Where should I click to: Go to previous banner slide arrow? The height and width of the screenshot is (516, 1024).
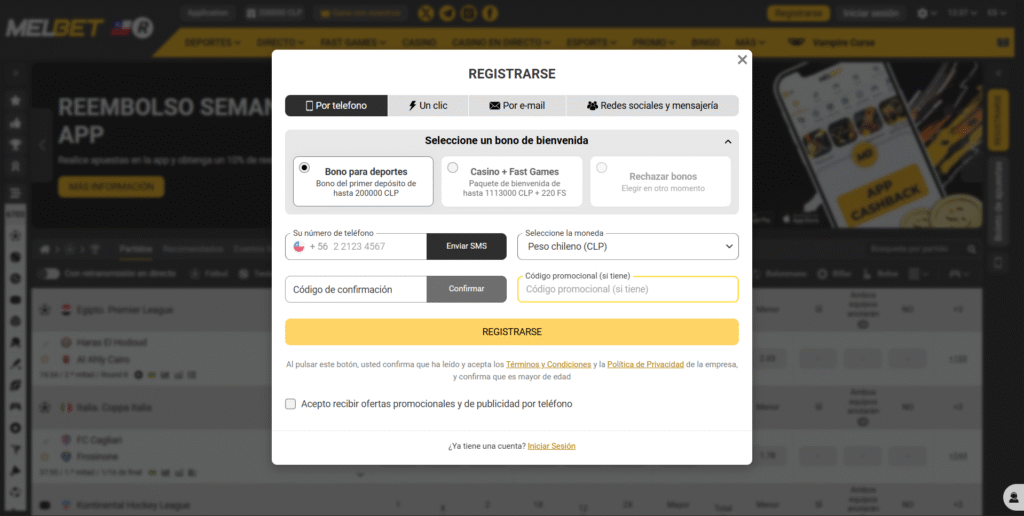[x=42, y=145]
